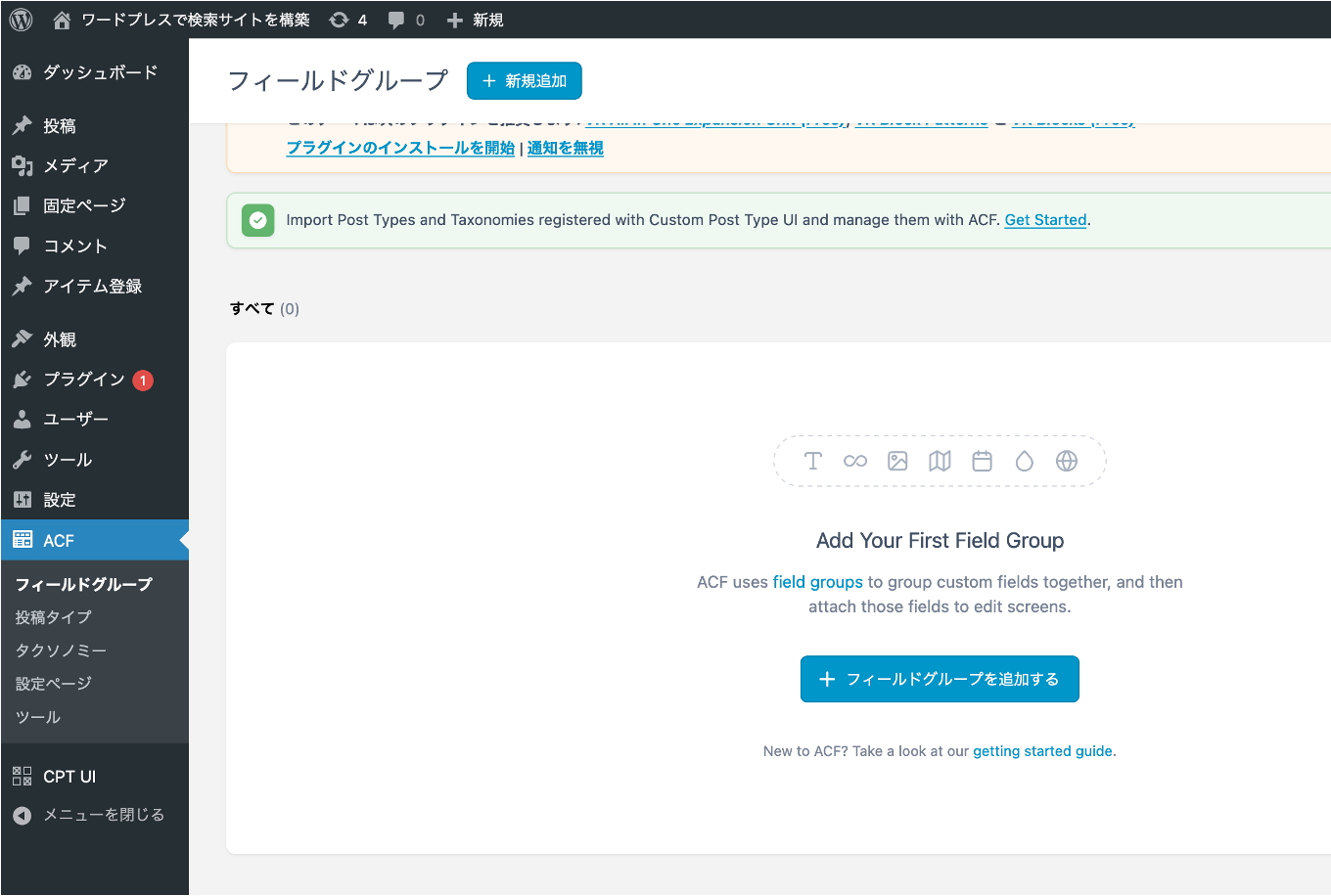1331x896 pixels.
Task: Click the green checkmark notice icon
Action: [x=257, y=220]
